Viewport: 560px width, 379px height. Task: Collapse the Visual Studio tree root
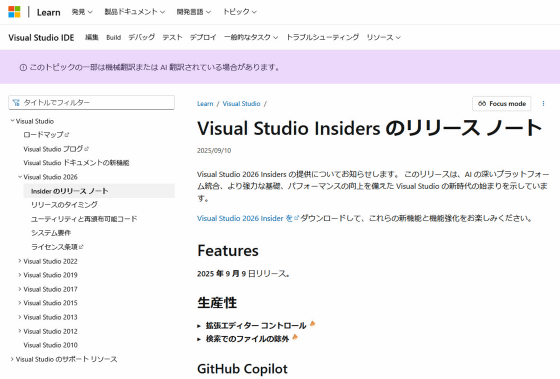(x=12, y=121)
